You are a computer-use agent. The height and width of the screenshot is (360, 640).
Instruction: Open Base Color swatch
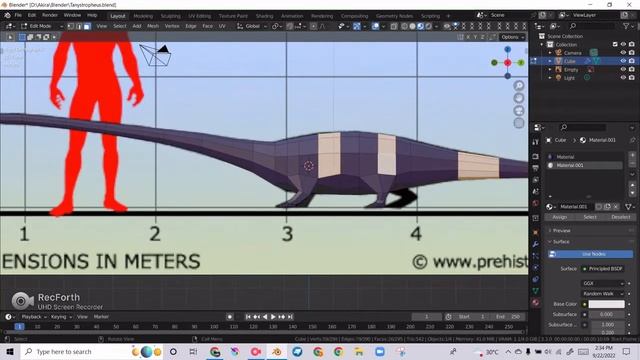(x=606, y=304)
